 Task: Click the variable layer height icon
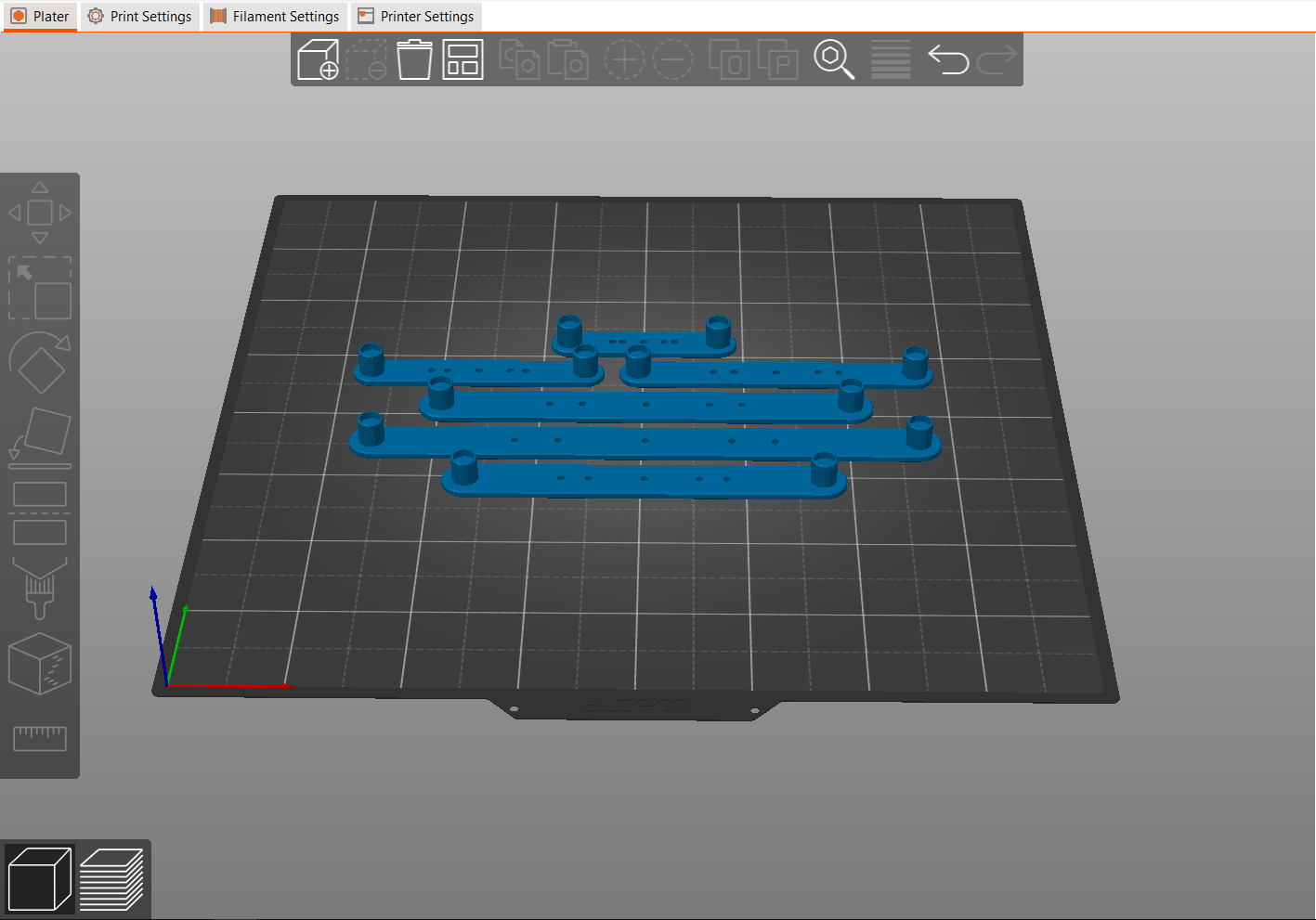point(891,60)
